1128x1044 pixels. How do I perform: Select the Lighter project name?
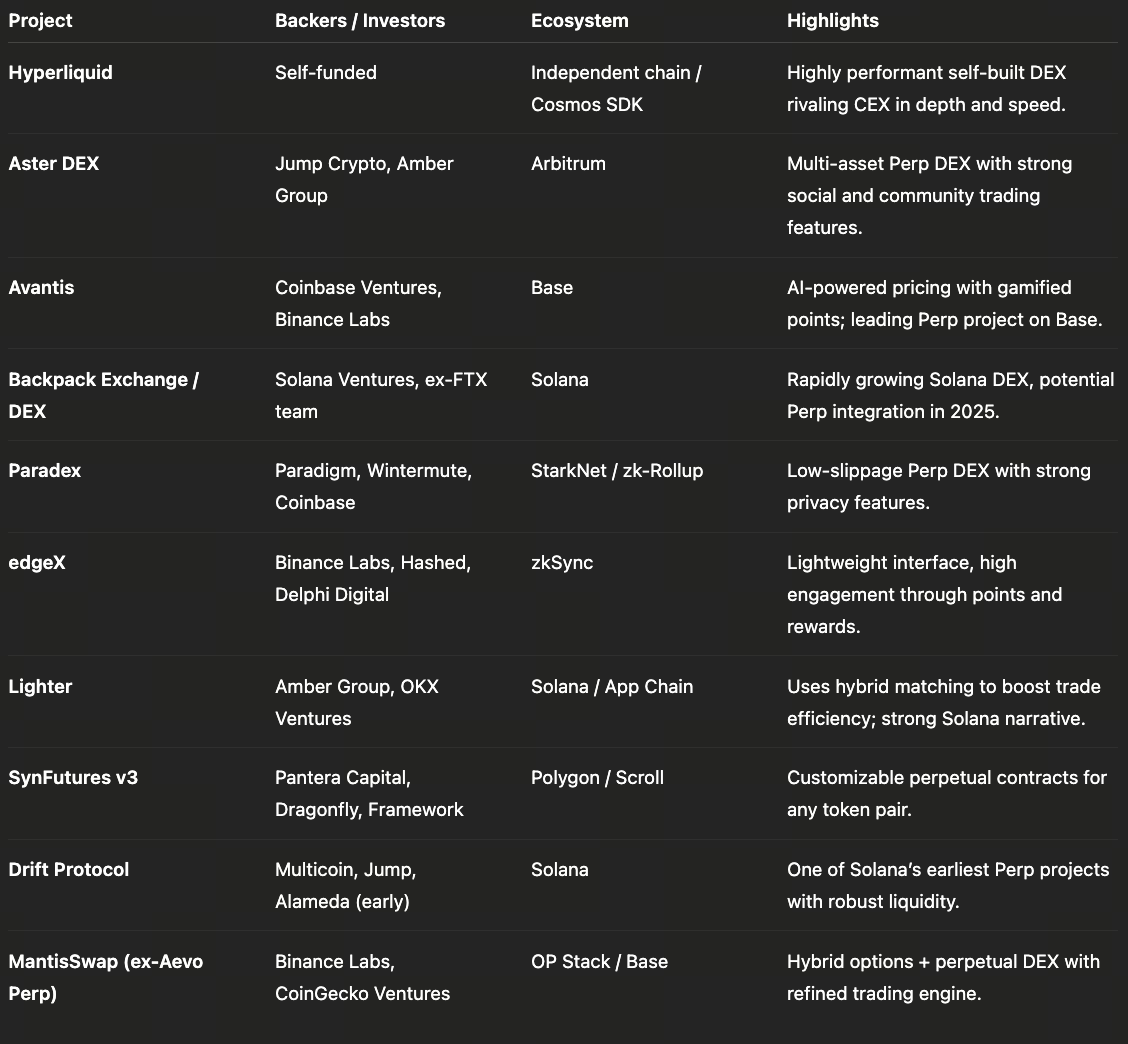click(40, 686)
